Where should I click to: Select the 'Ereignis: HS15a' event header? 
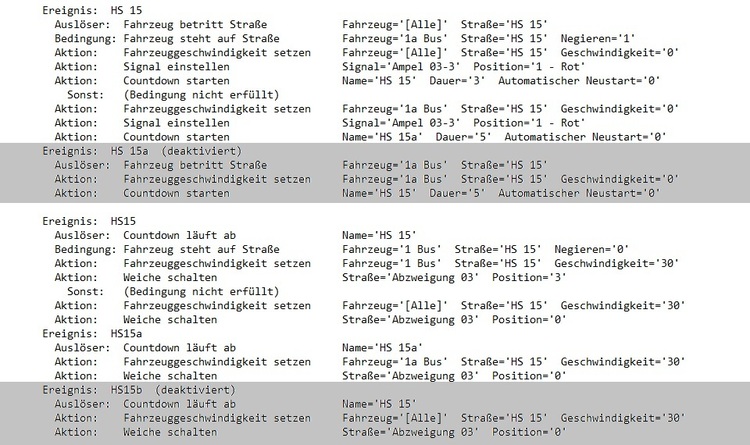pyautogui.click(x=92, y=334)
